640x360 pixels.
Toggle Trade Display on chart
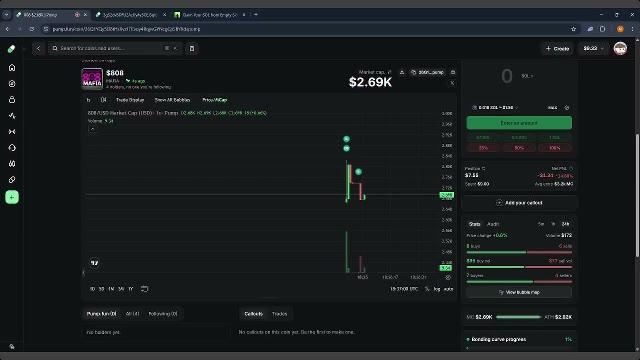click(130, 100)
